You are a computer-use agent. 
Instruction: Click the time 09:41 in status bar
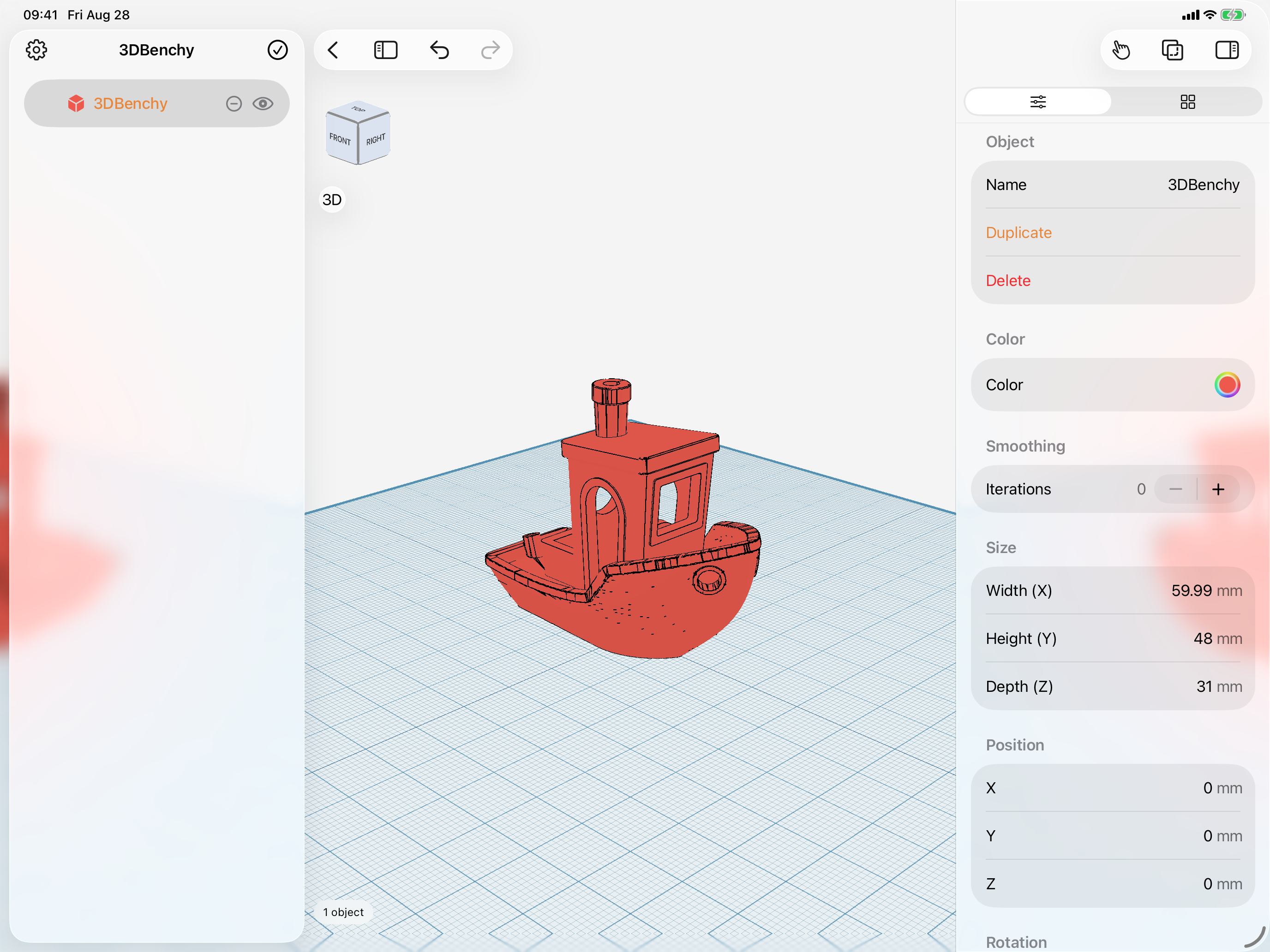point(40,15)
